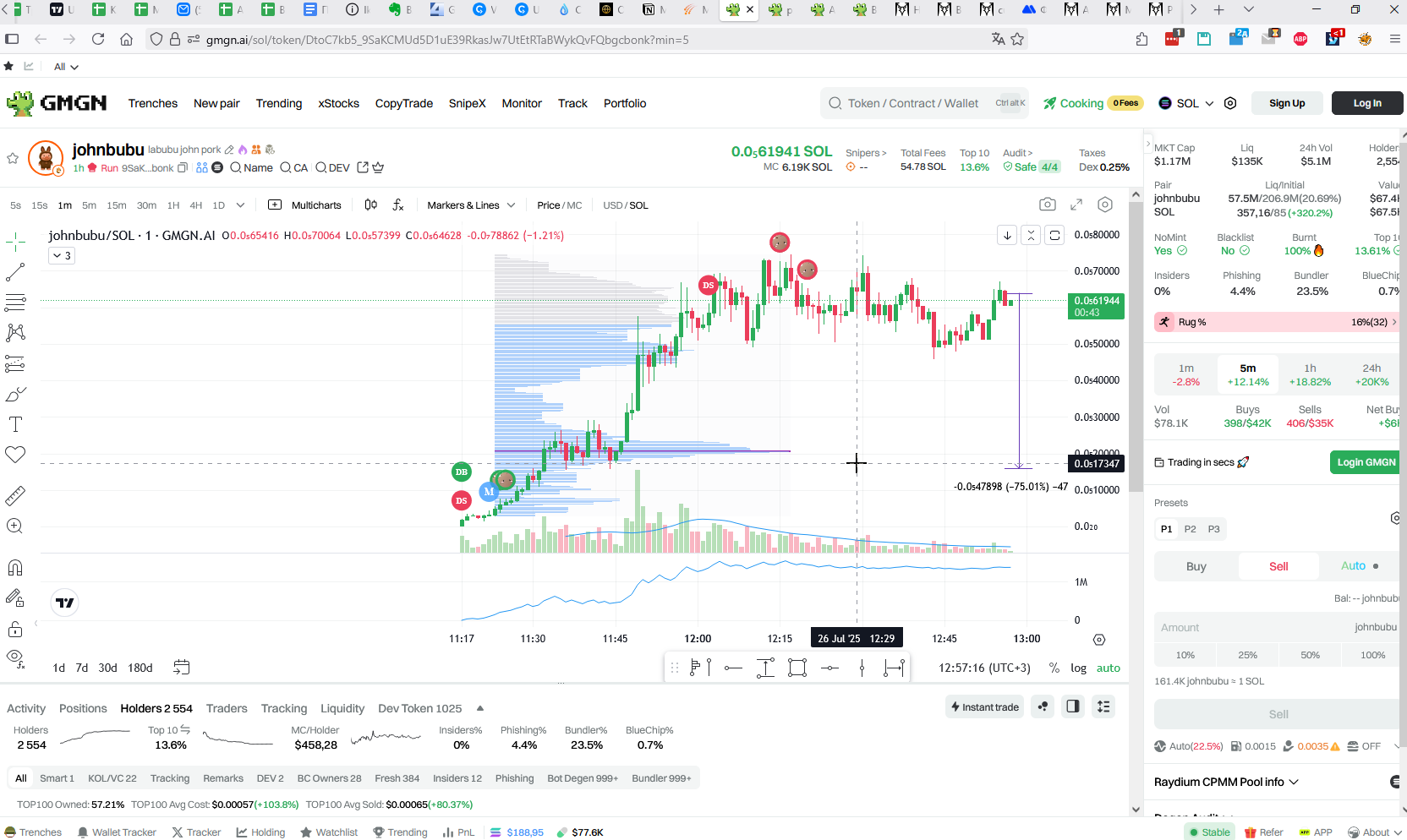Toggle stay in drawing mode

point(15,598)
